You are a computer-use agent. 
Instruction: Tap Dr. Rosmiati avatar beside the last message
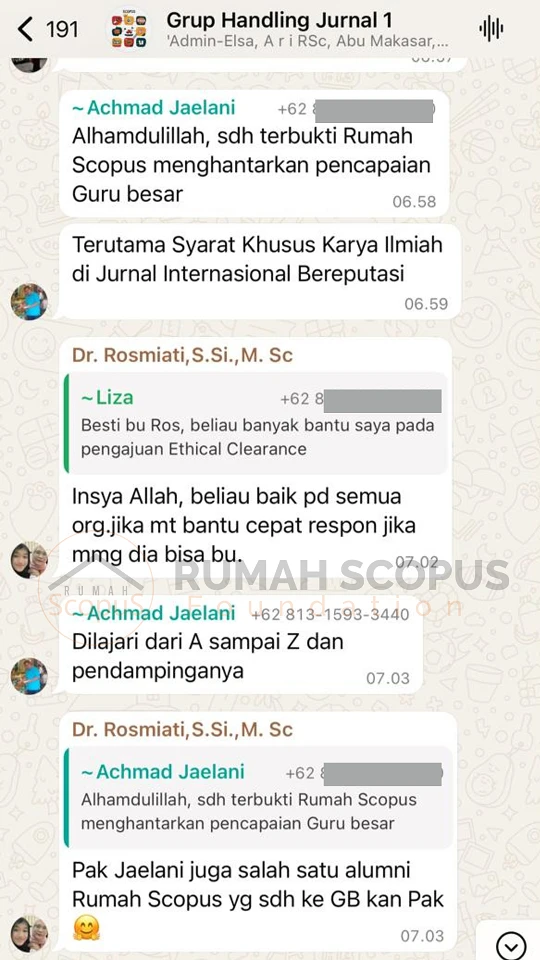click(29, 934)
